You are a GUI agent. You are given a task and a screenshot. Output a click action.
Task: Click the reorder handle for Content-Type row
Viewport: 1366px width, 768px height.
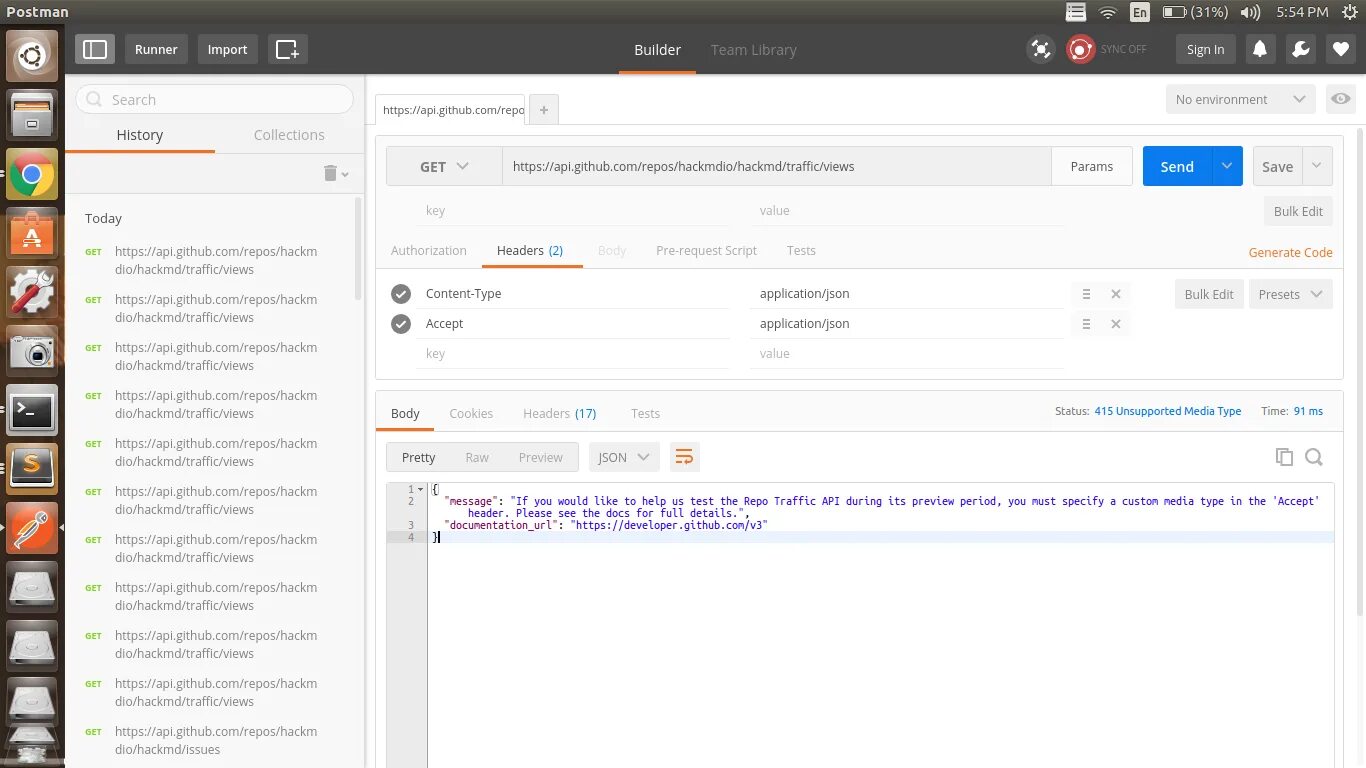(x=1086, y=294)
